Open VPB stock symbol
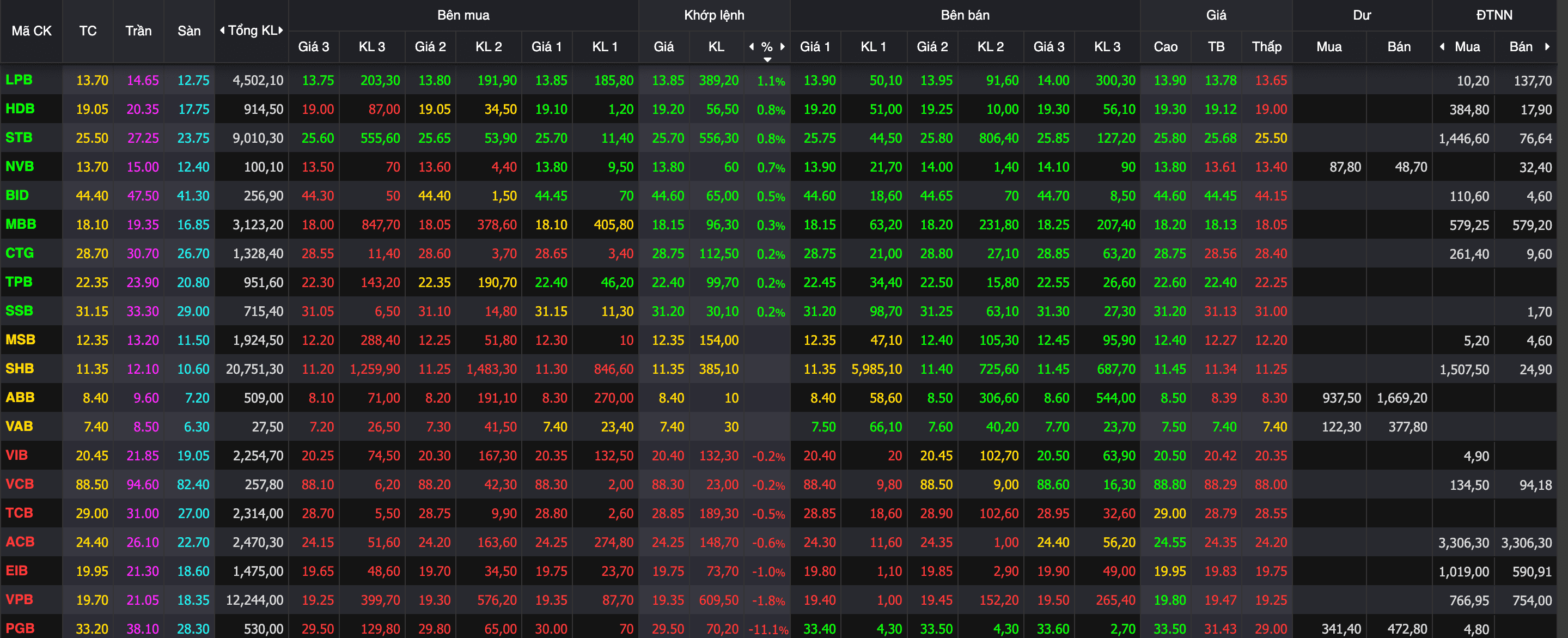The image size is (1568, 638). click(19, 600)
